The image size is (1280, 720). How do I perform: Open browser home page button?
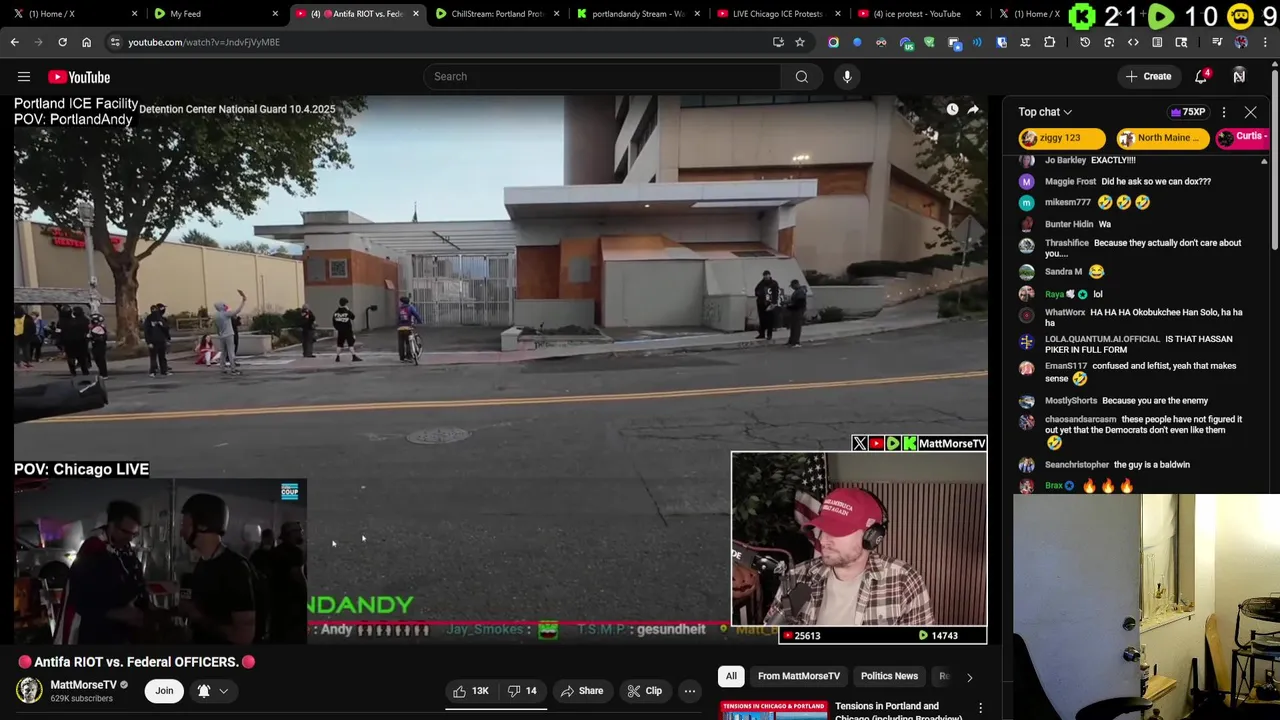tap(87, 42)
